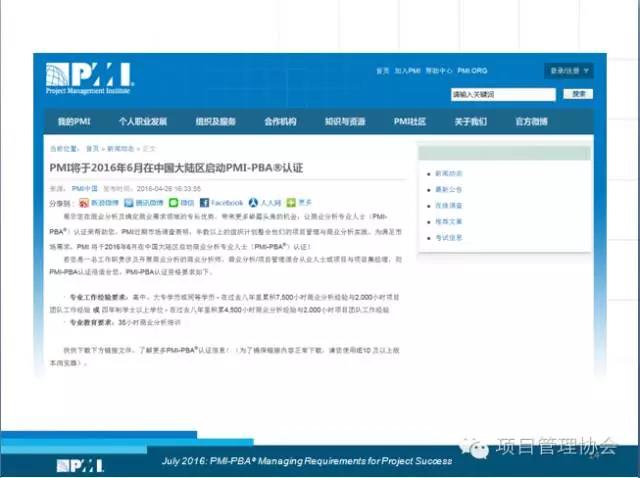The width and height of the screenshot is (640, 478).
Task: Open the 帮助中心 link
Action: [439, 71]
